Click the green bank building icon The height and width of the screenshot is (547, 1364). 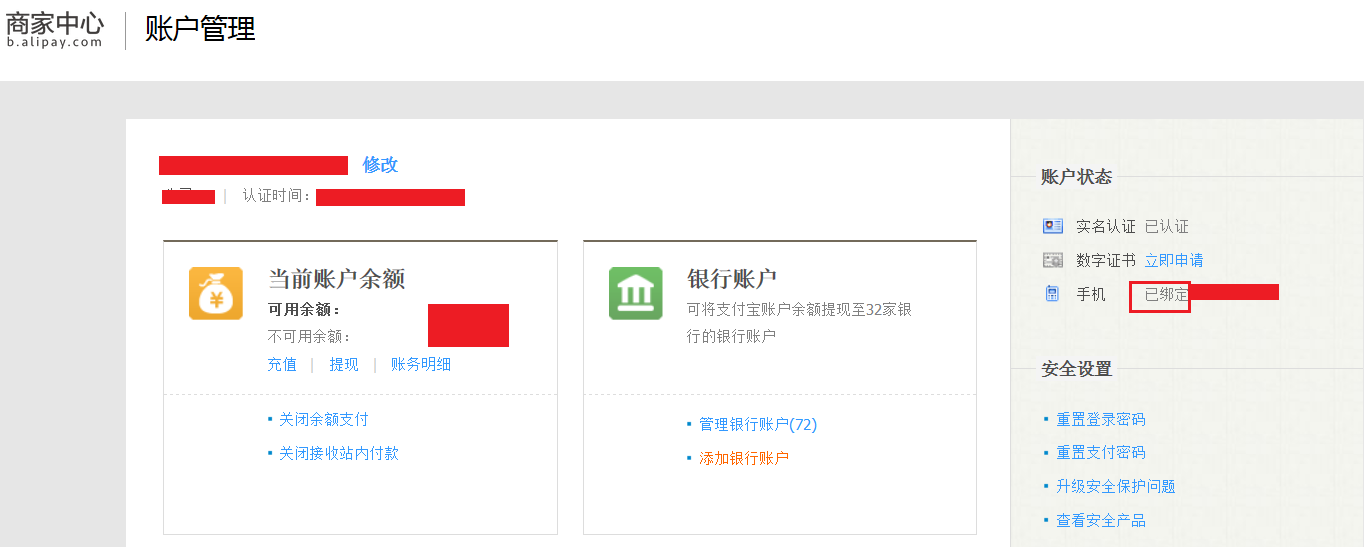(x=636, y=293)
